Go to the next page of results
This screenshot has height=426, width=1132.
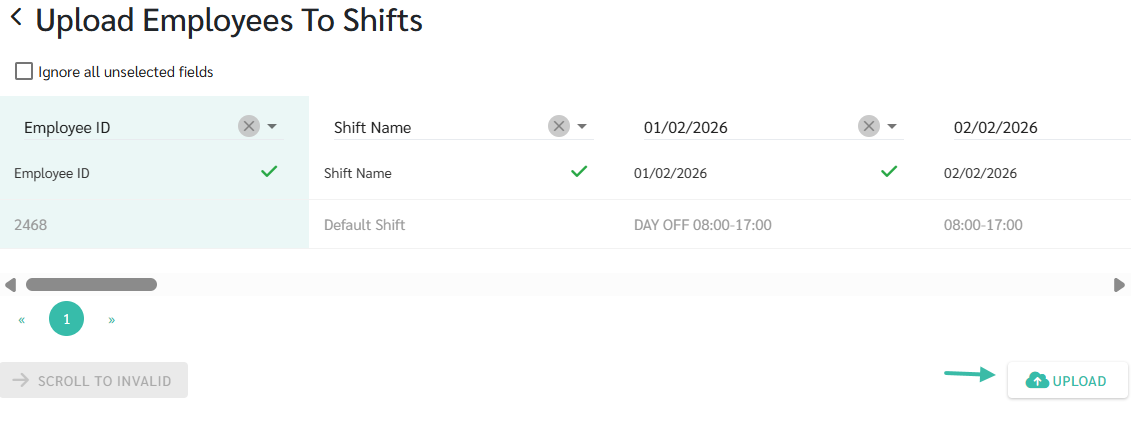111,320
